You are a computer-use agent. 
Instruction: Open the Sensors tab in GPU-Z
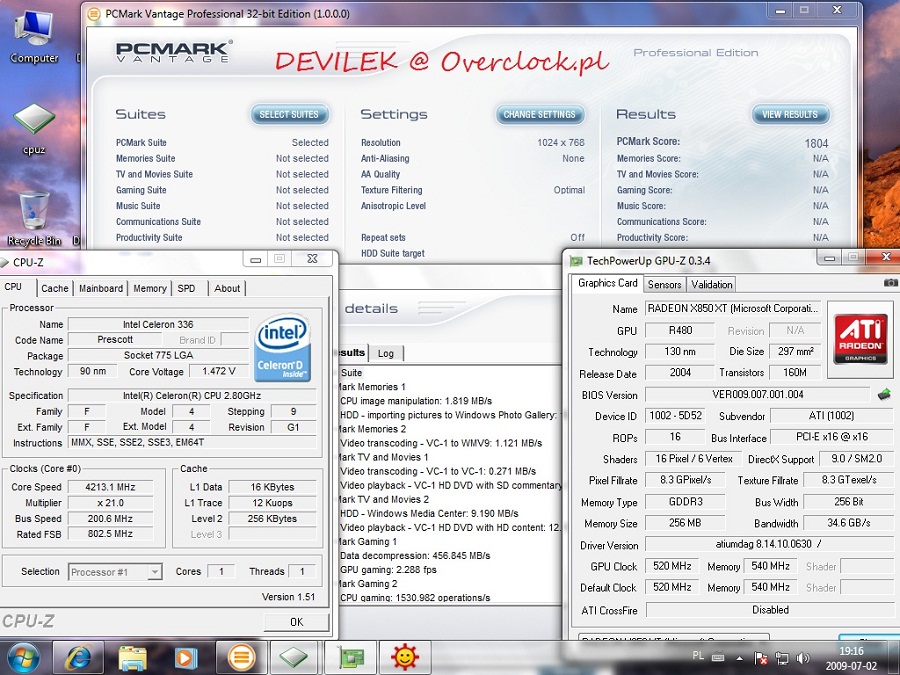[664, 284]
